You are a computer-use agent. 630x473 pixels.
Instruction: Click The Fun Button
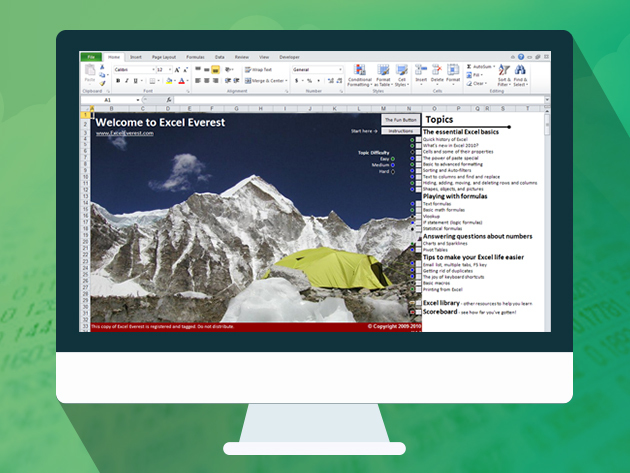point(401,120)
